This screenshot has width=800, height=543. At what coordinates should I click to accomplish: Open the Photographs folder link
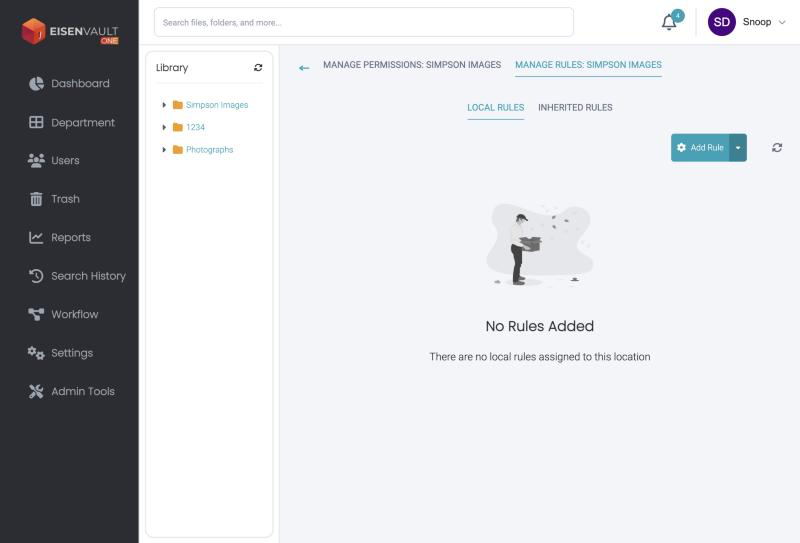point(209,150)
